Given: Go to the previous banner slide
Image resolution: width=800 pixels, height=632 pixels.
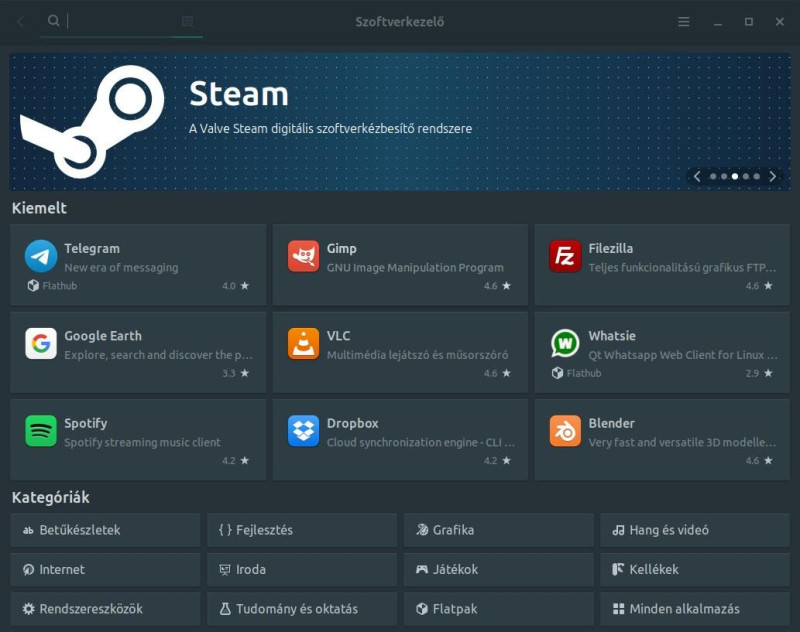Looking at the screenshot, I should [x=697, y=176].
